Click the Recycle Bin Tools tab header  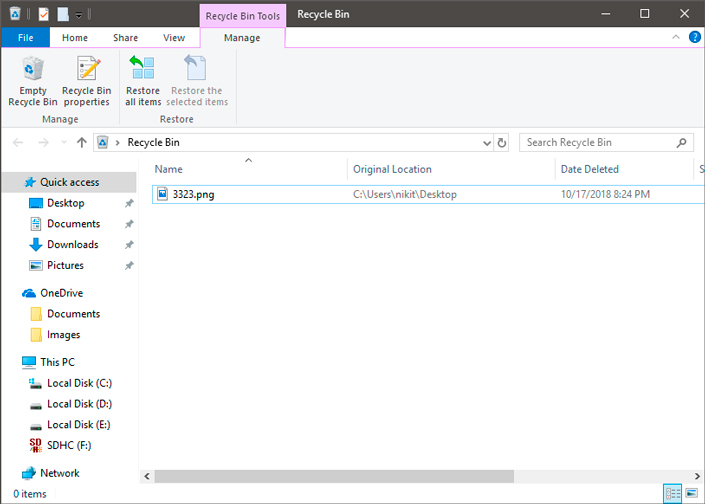click(x=242, y=16)
